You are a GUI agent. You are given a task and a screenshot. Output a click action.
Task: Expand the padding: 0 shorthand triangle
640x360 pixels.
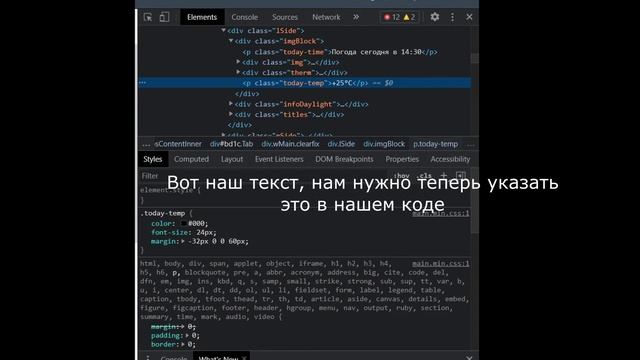(x=187, y=336)
